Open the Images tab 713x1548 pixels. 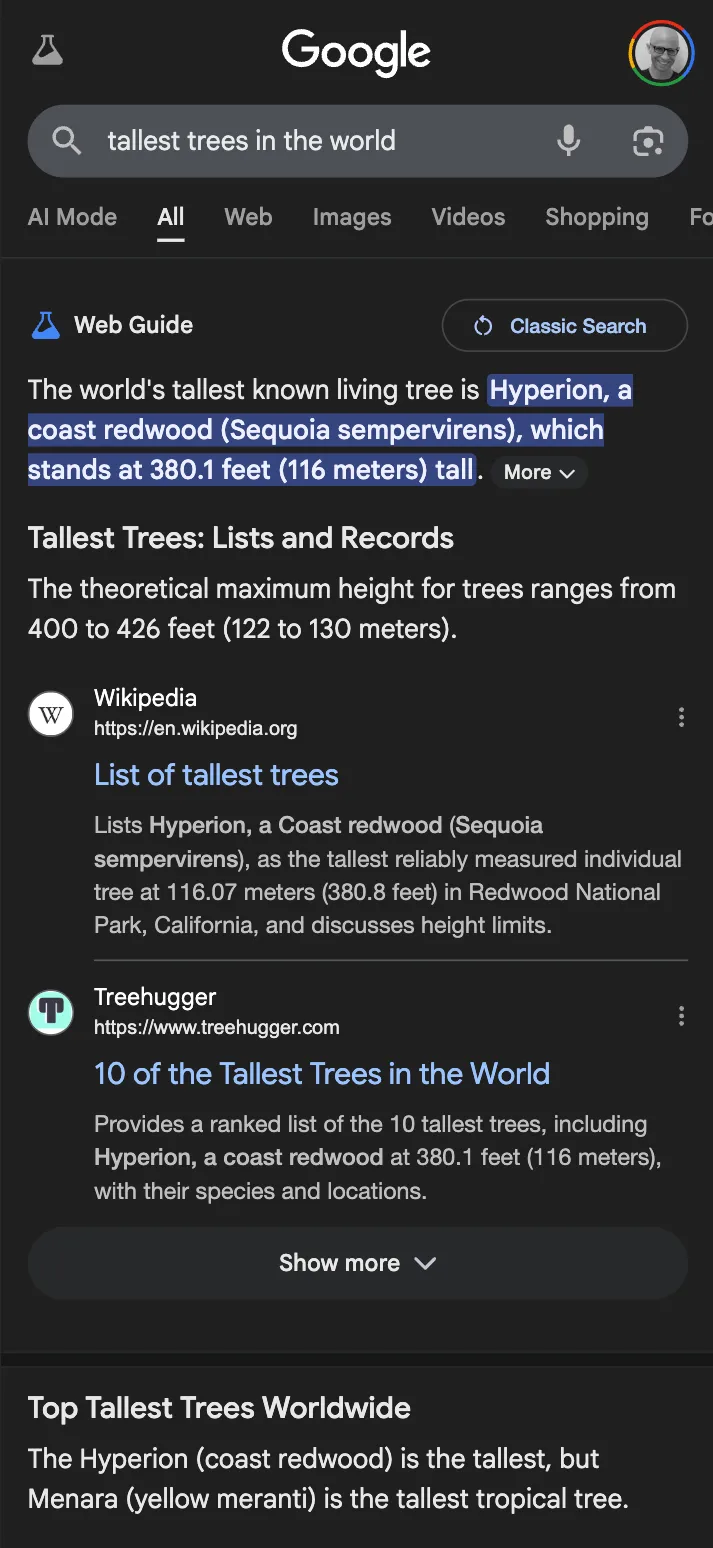(351, 217)
